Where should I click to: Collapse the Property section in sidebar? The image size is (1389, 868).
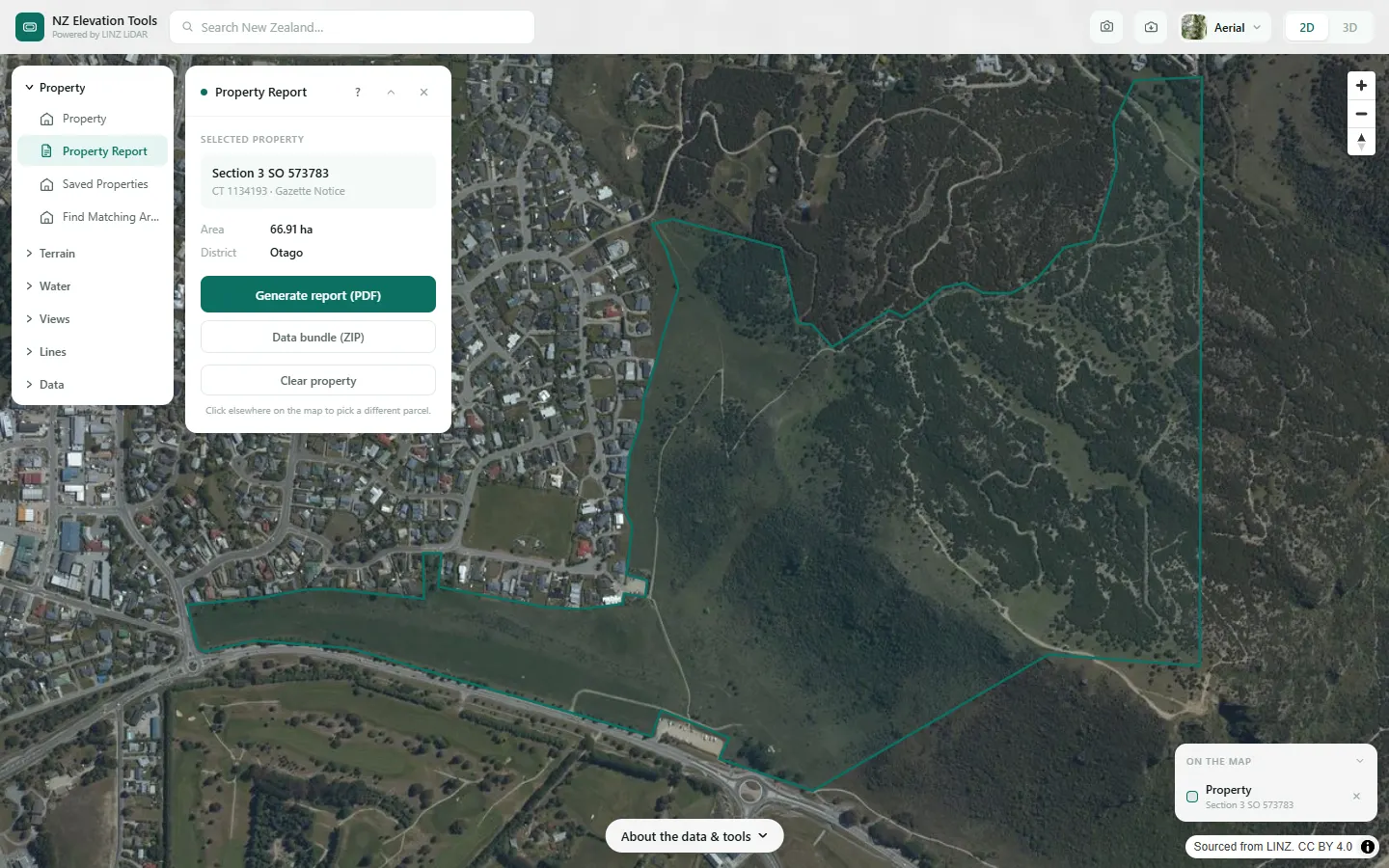coord(93,88)
